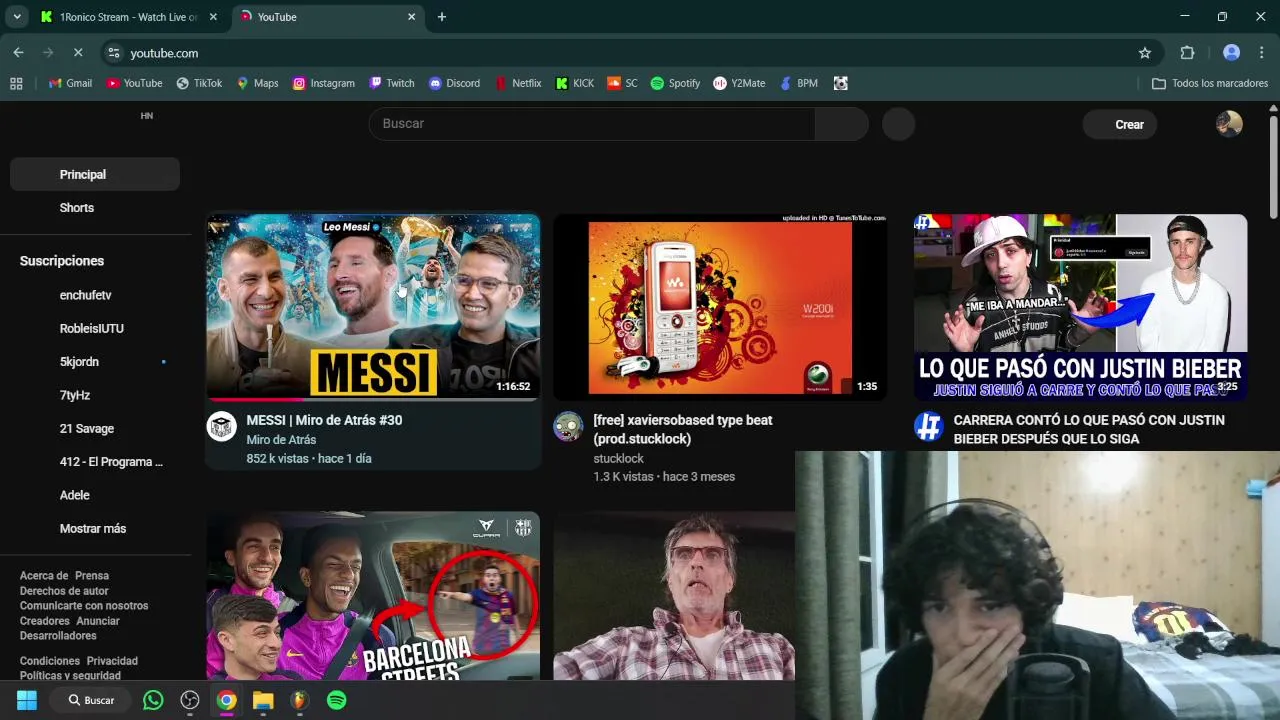Open the Desarrolladores footer link
Viewport: 1280px width, 720px height.
(58, 636)
